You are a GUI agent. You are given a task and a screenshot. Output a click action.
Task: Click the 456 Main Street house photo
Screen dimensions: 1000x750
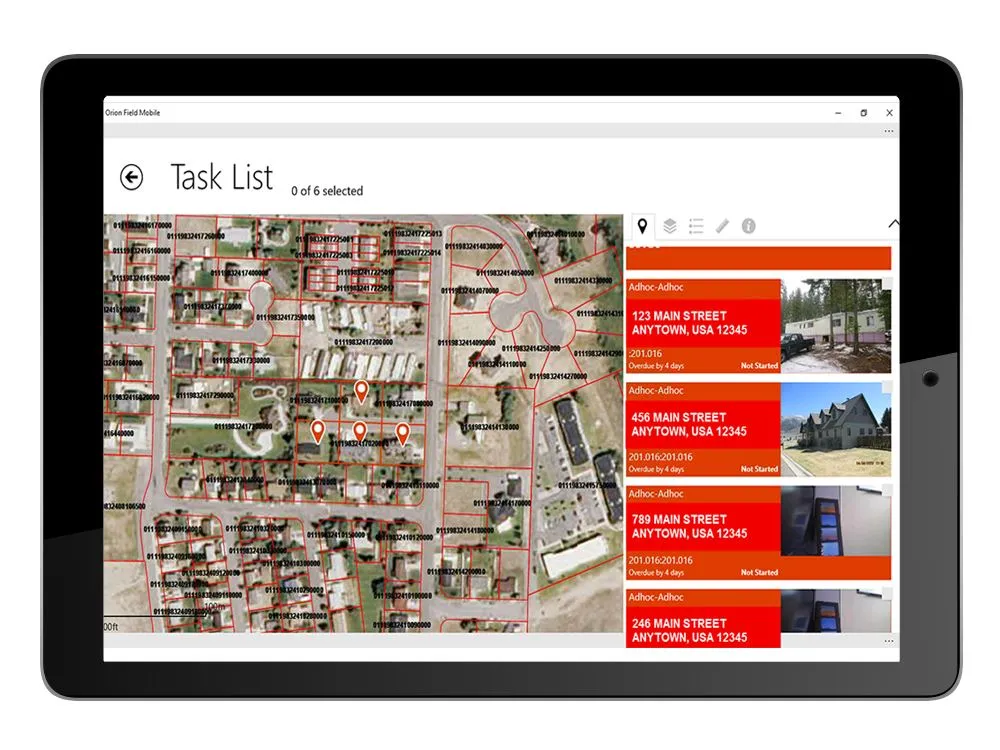(x=835, y=428)
